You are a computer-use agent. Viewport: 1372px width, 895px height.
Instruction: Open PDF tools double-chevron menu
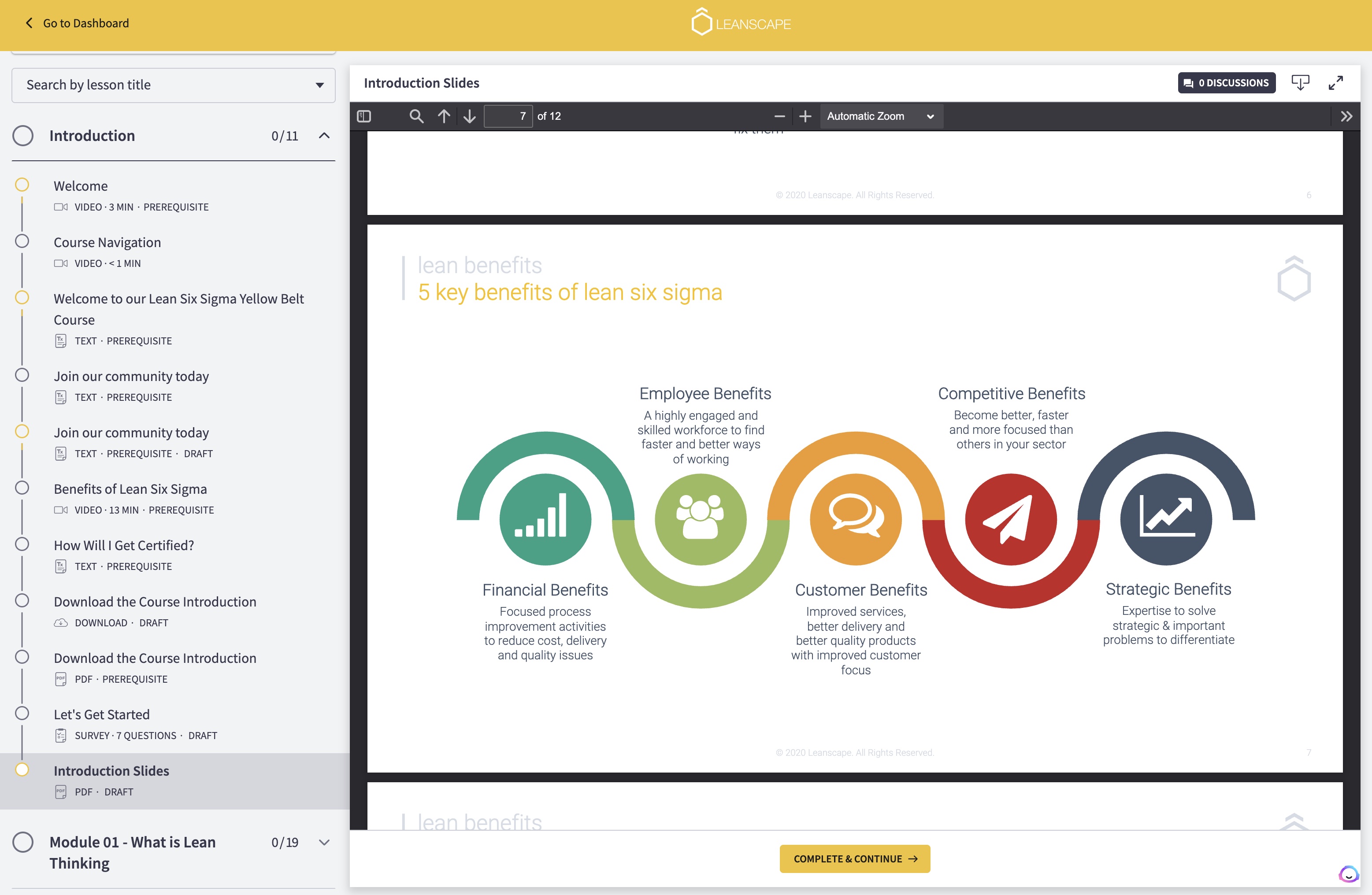(x=1346, y=116)
